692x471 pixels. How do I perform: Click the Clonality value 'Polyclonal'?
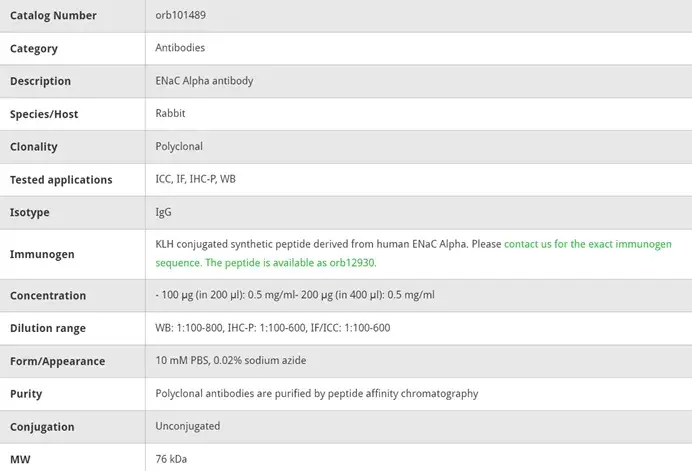click(179, 147)
